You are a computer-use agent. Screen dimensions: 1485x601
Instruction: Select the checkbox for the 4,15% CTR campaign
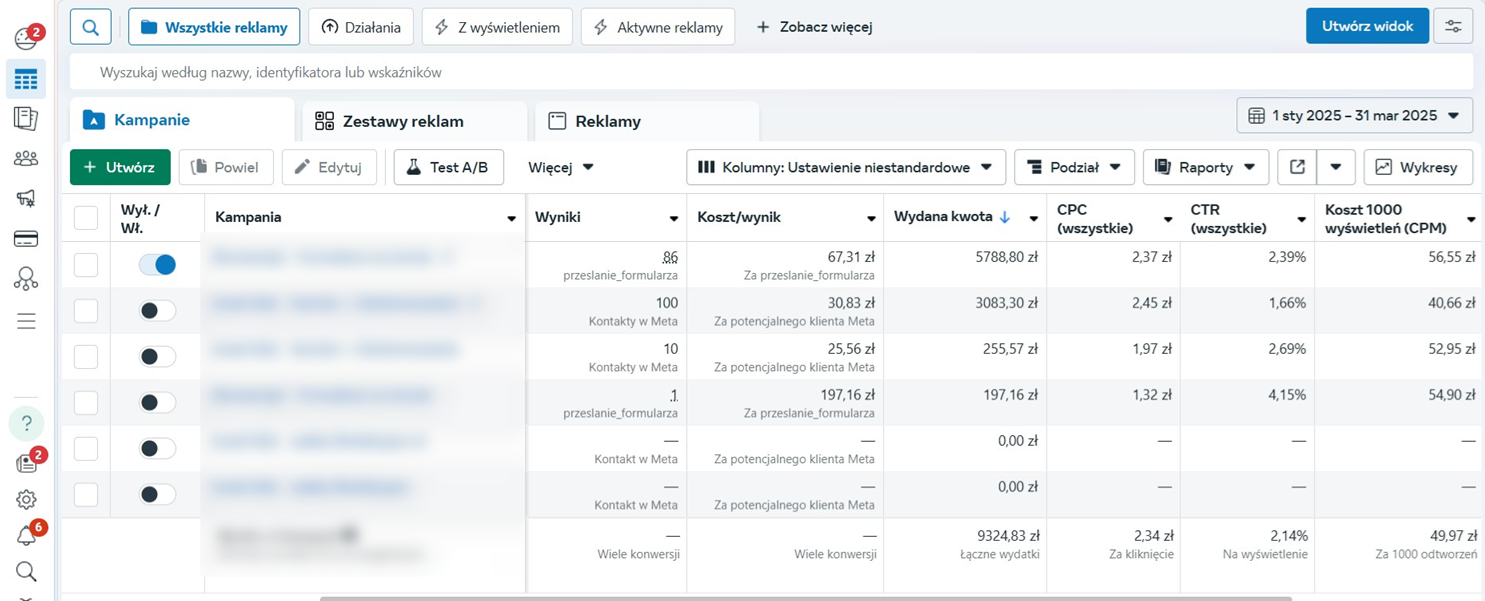86,403
